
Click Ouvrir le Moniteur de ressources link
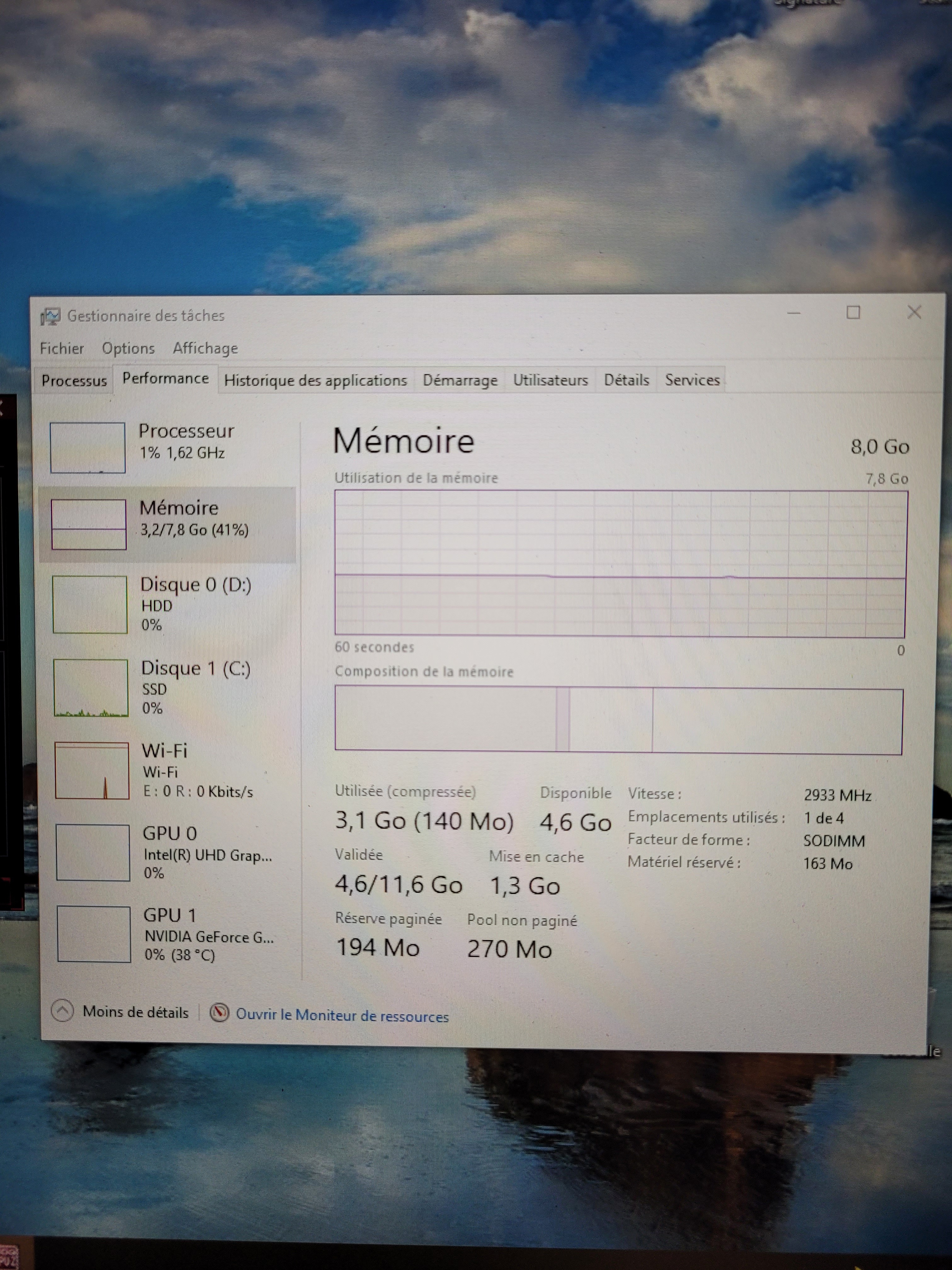pos(342,1016)
